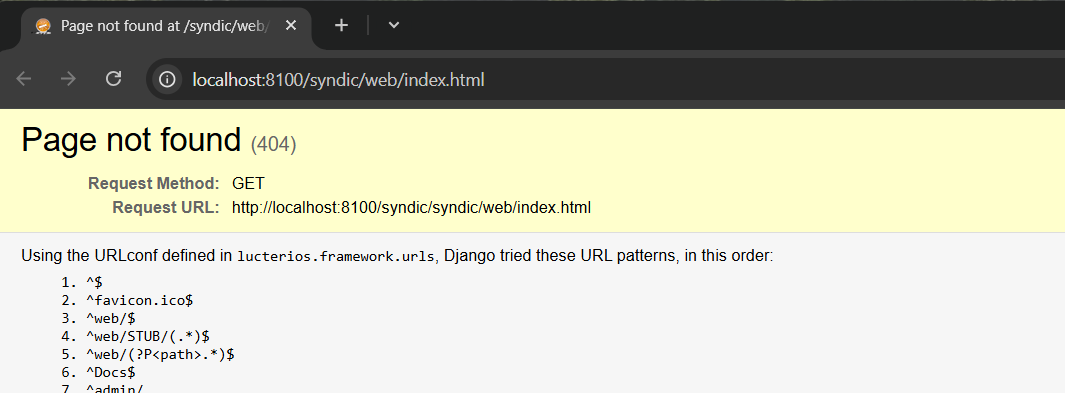The image size is (1065, 393).
Task: Click the GET request method value
Action: (x=249, y=183)
